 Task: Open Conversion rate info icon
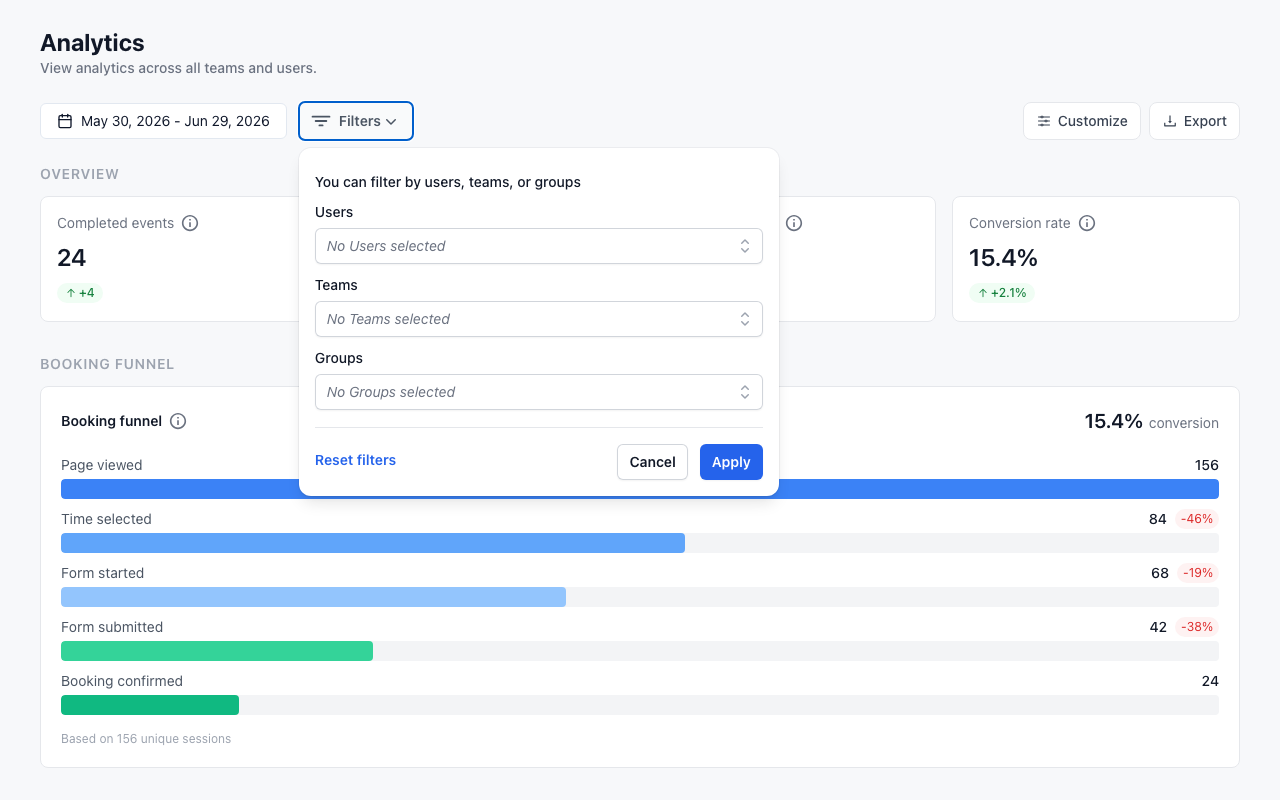(1087, 223)
